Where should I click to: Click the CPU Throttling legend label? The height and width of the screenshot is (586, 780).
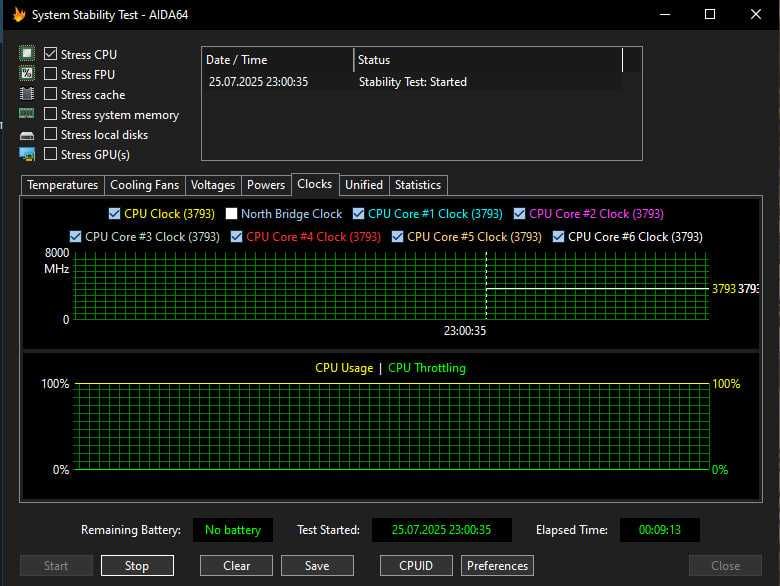[427, 368]
